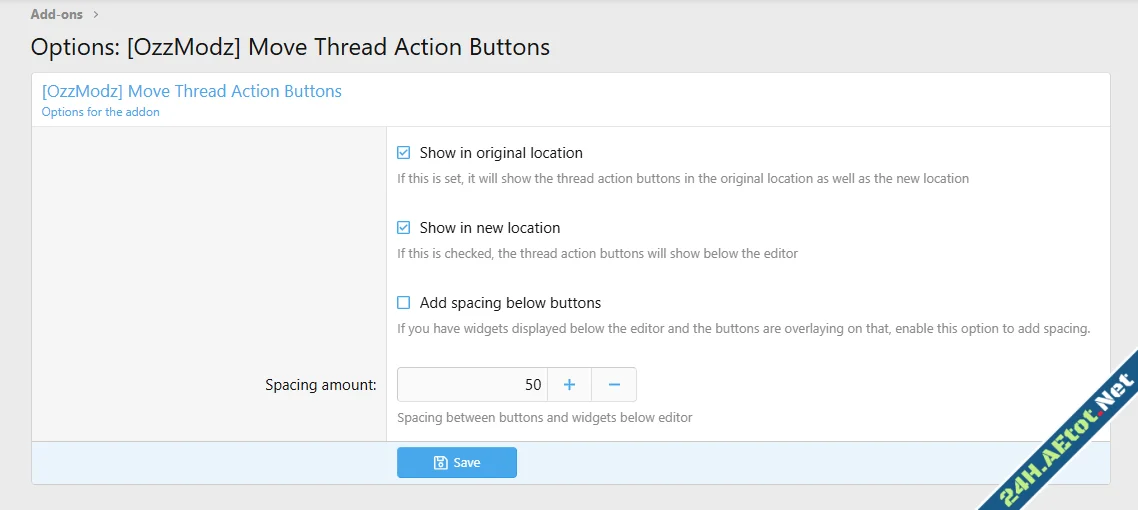Screen dimensions: 1138x510
Task: Click the "Options for the addon" subtitle
Action: [100, 112]
